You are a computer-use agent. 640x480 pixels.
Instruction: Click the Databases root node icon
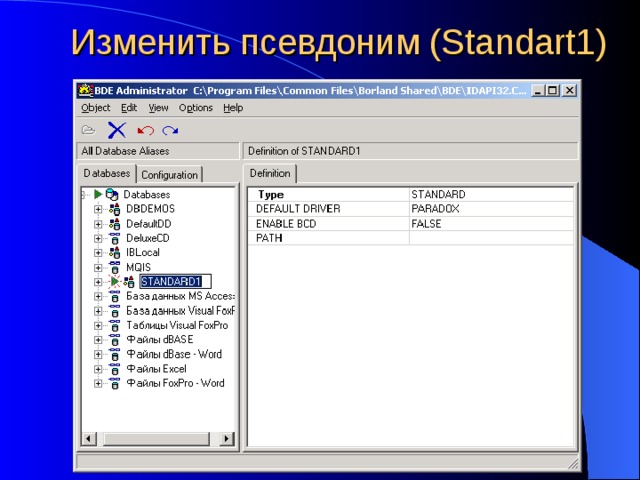(x=112, y=195)
